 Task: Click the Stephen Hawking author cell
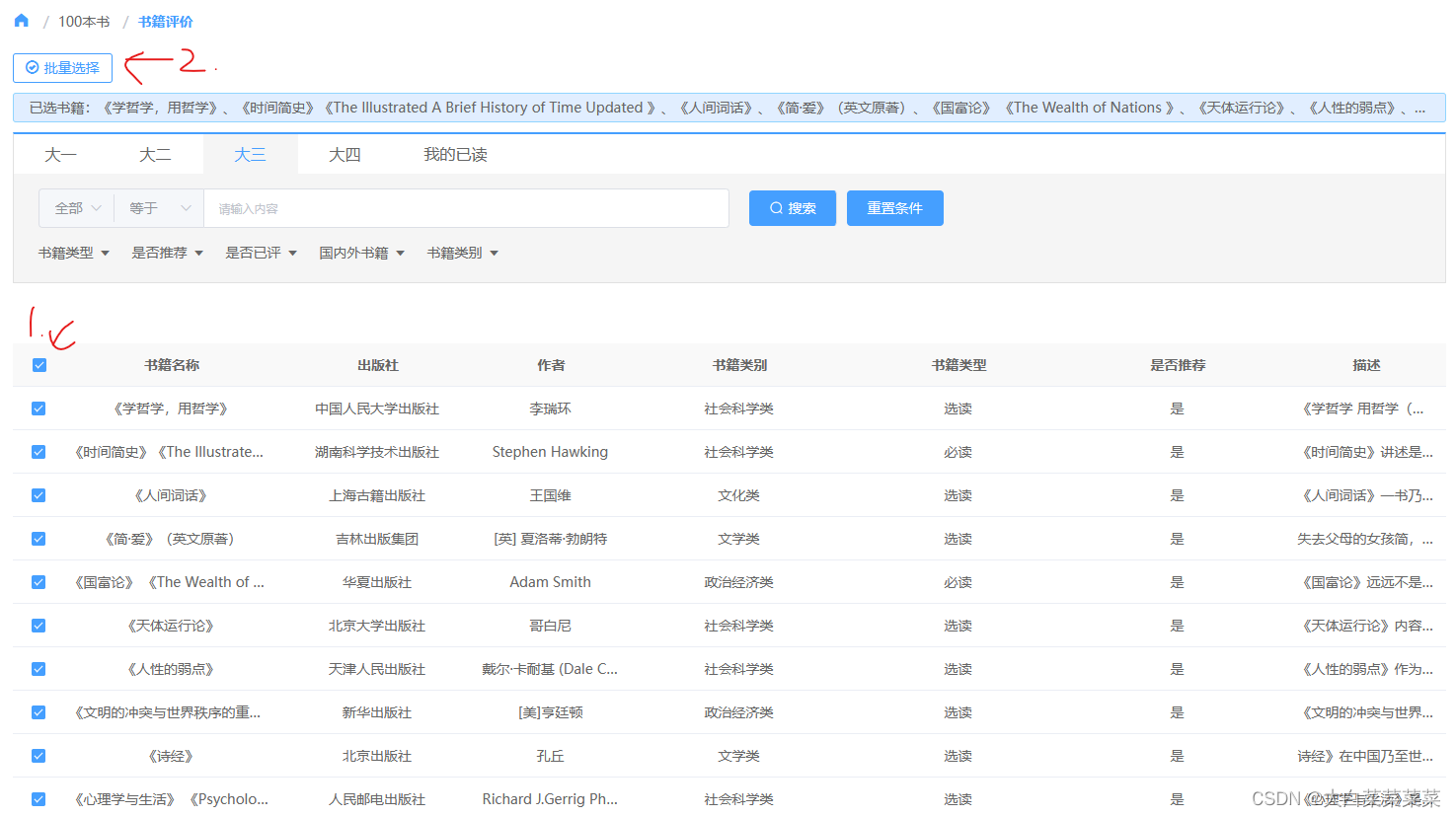(x=550, y=452)
